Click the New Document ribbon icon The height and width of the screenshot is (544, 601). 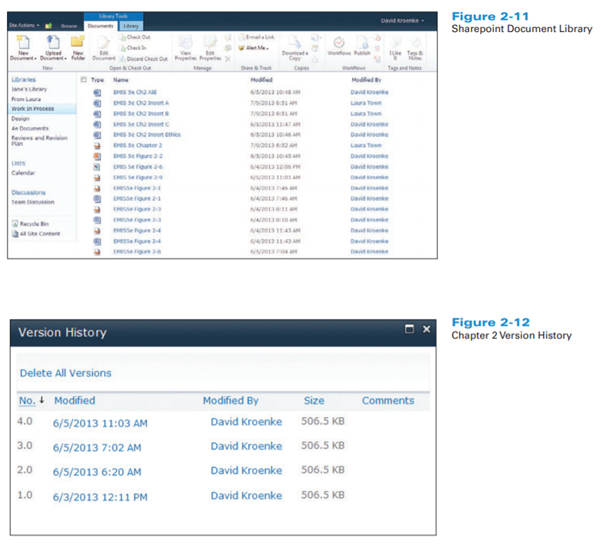pyautogui.click(x=22, y=44)
